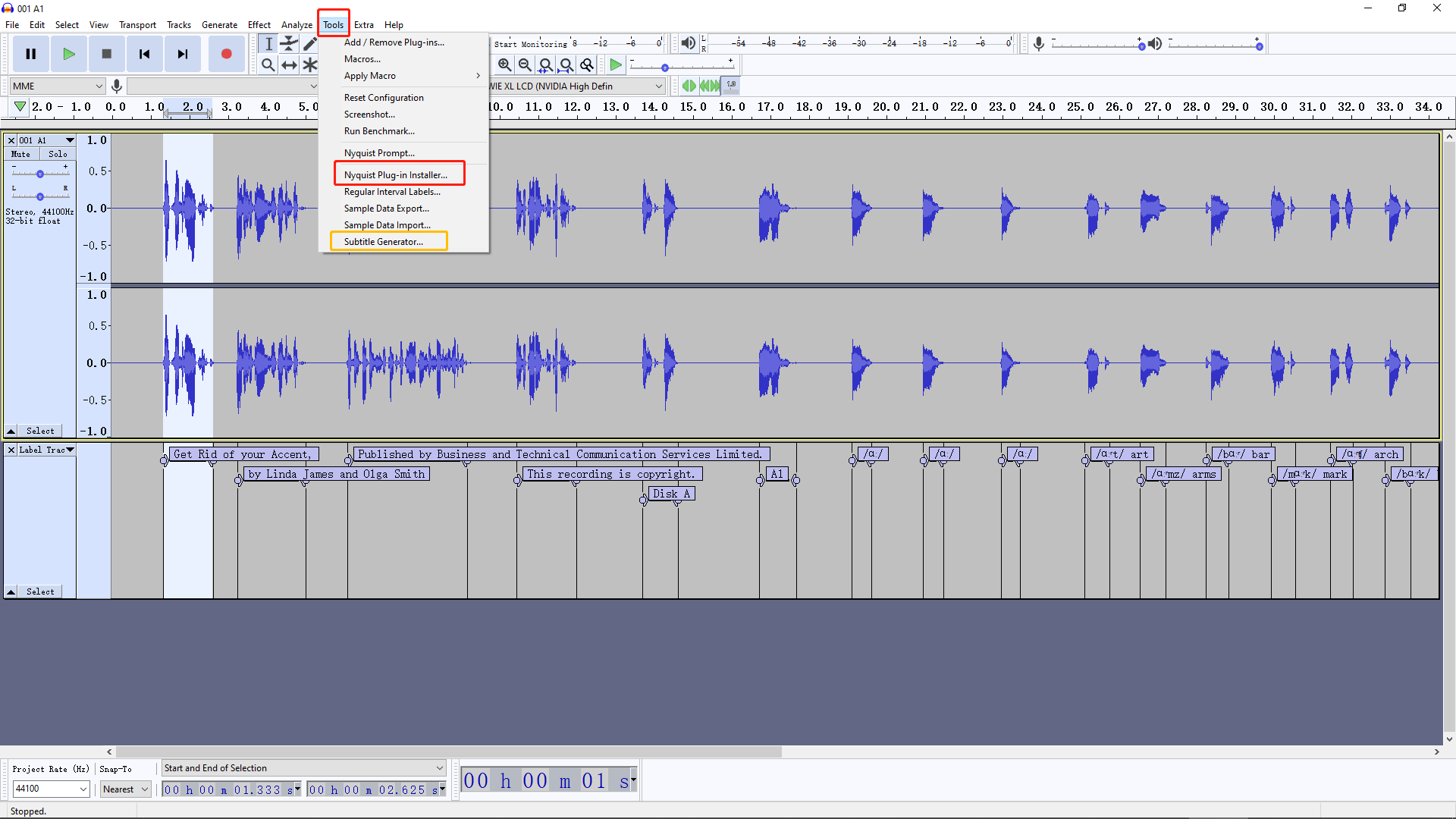Click Select on the Label Track panel
The width and height of the screenshot is (1456, 819).
tap(40, 591)
